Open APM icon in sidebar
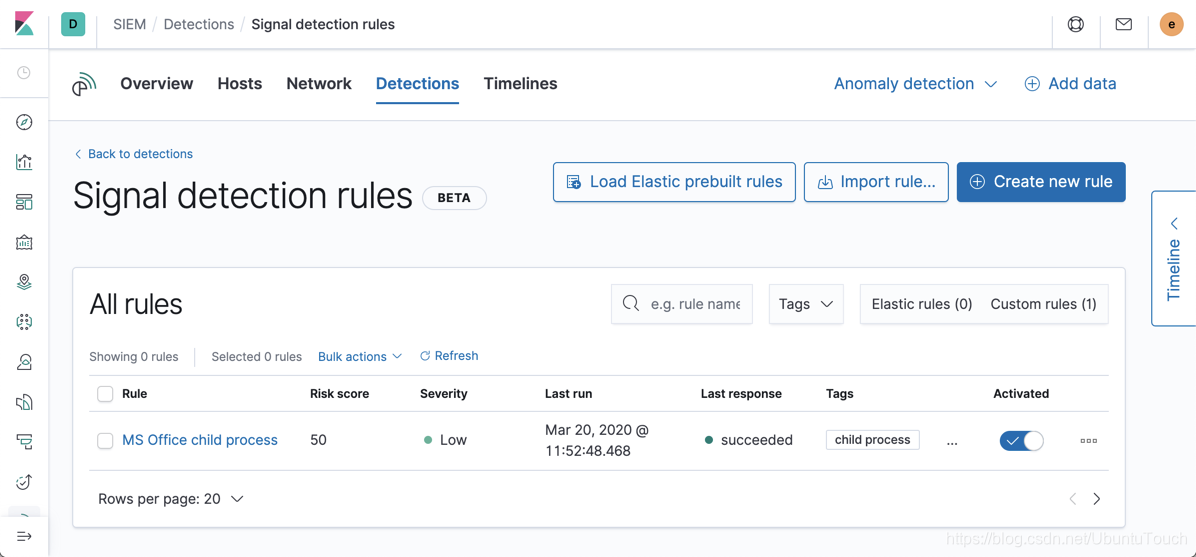Viewport: 1196px width, 557px height. [x=24, y=442]
